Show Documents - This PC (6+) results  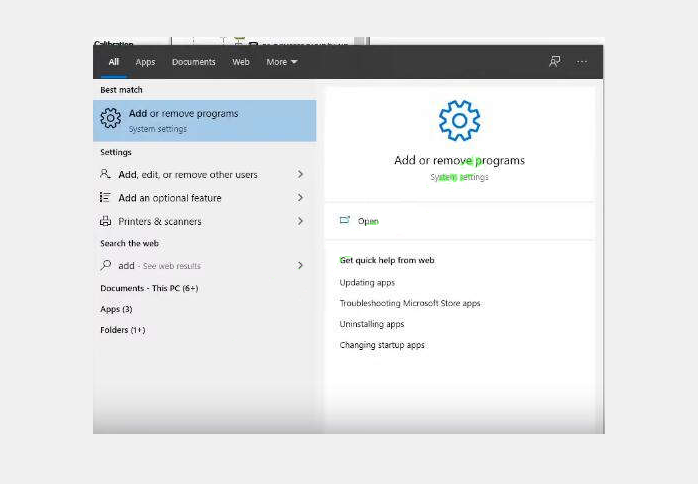click(x=149, y=288)
